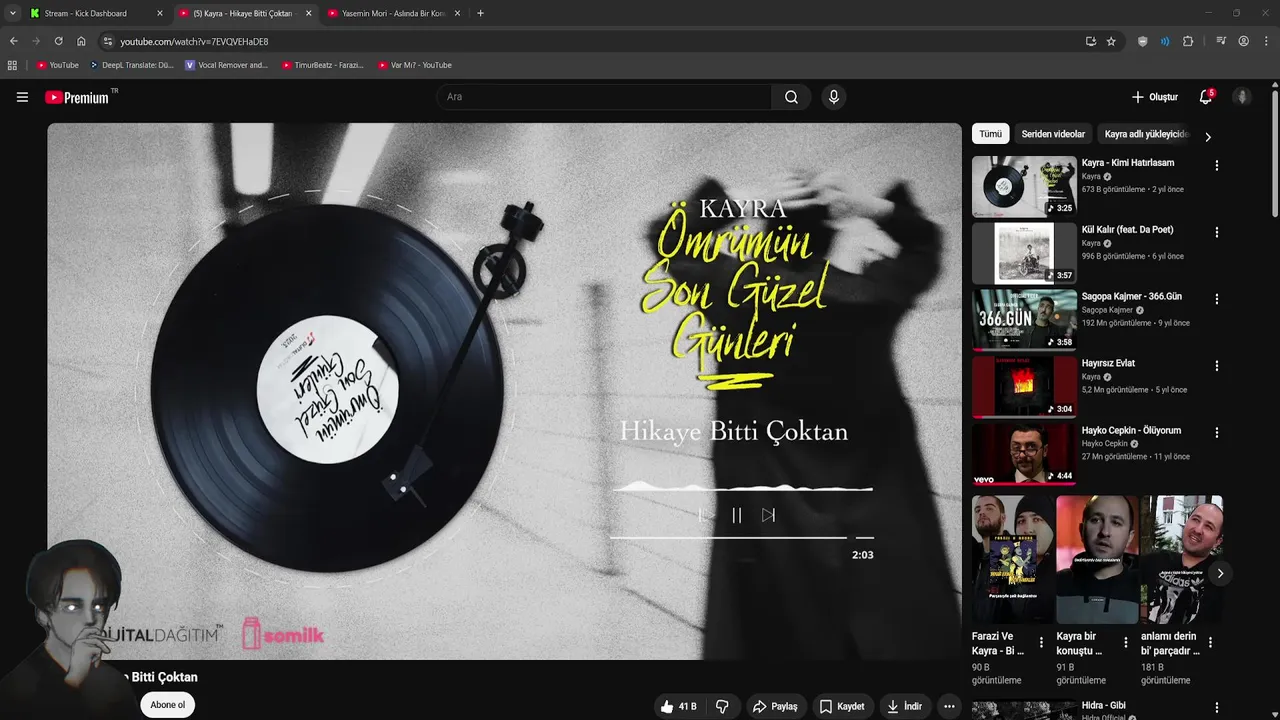Open more actions ellipsis below video
Screen dimensions: 1280x720
click(949, 706)
